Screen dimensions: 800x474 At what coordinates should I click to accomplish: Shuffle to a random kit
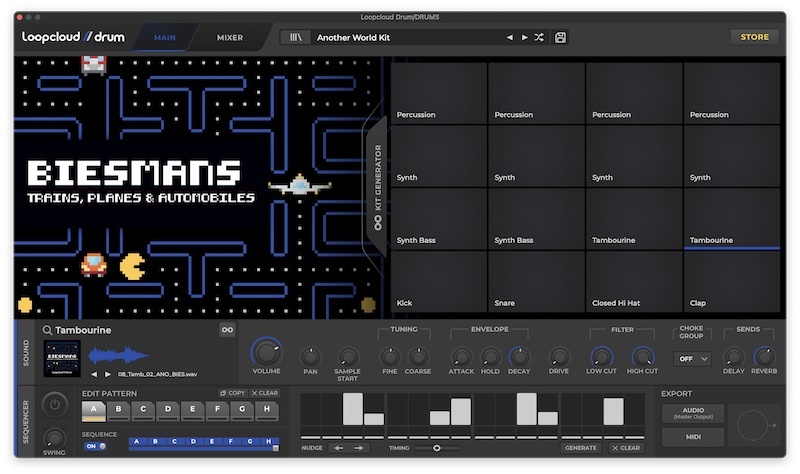(x=539, y=37)
